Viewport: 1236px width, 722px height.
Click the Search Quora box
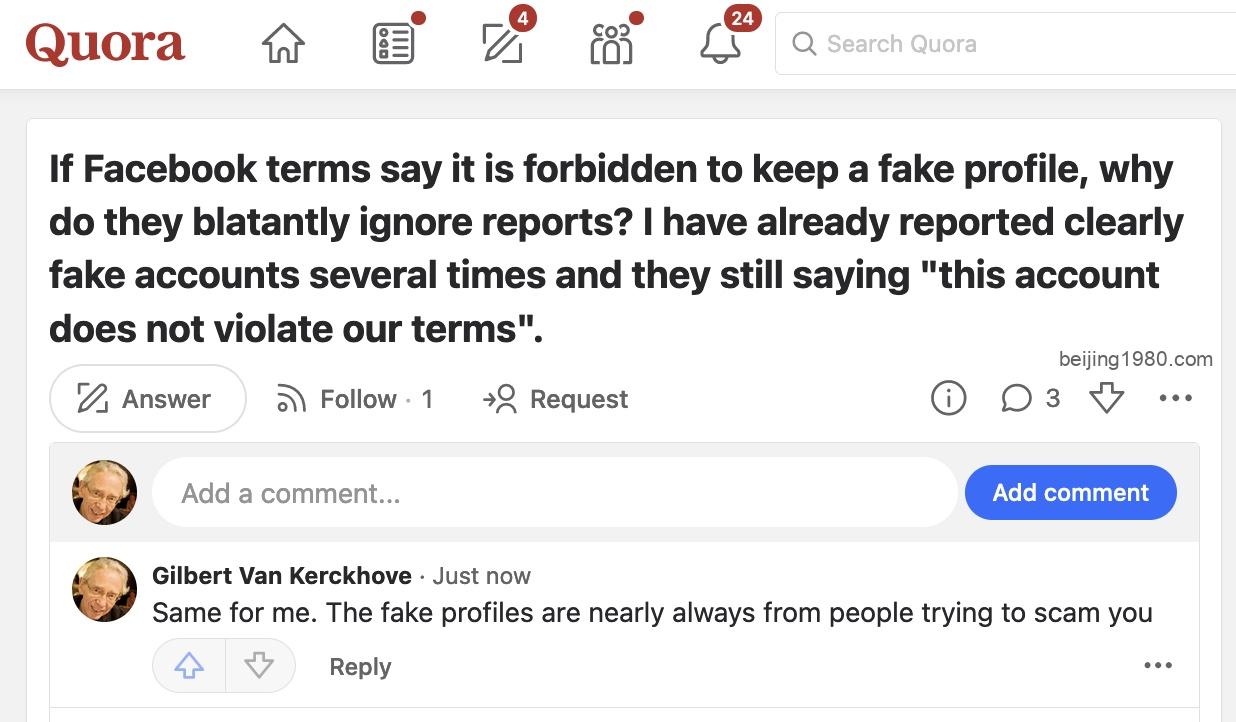pos(1005,44)
